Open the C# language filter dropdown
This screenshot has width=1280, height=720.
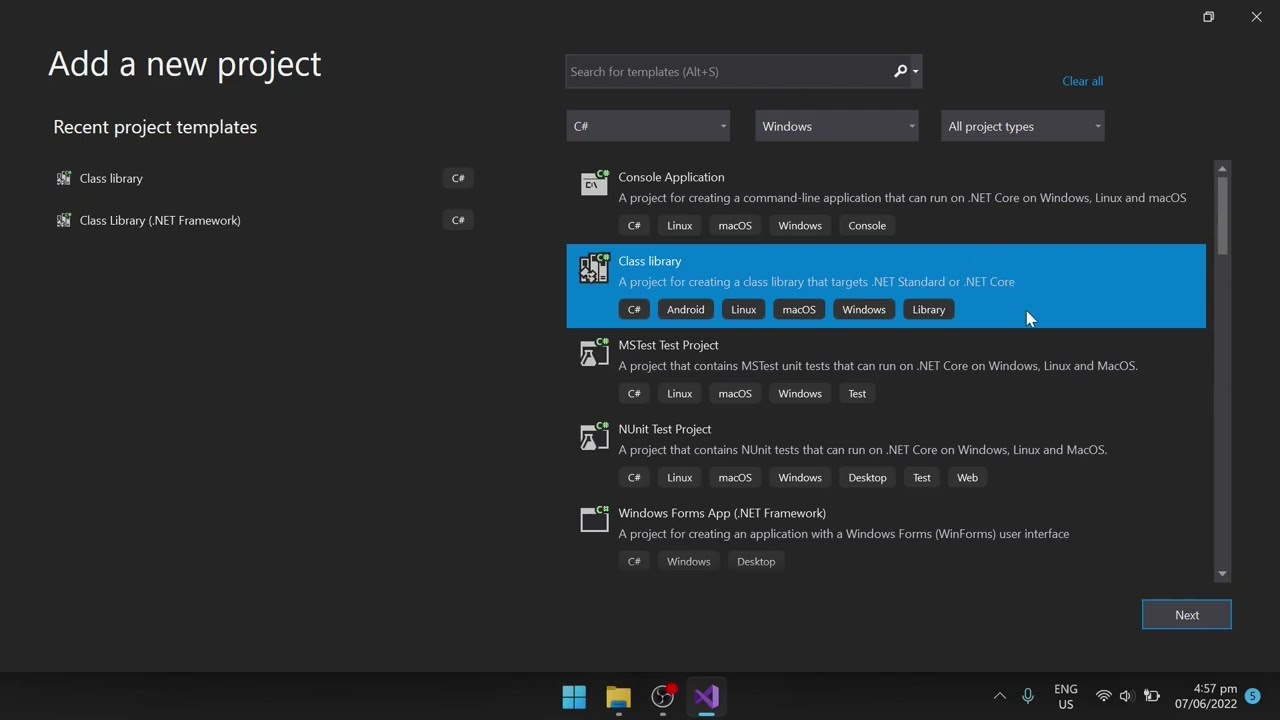(648, 126)
